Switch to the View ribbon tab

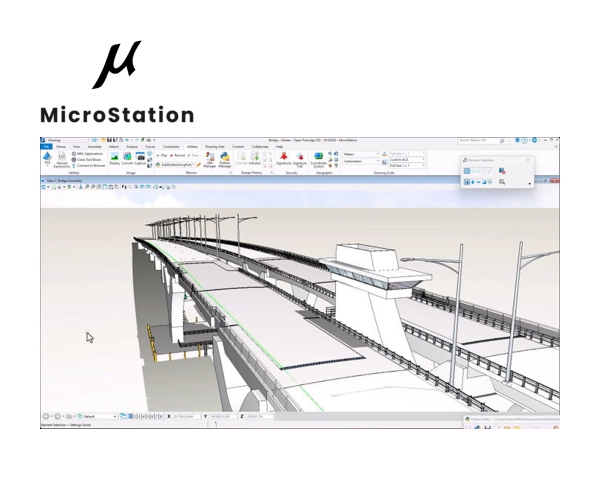click(x=77, y=147)
